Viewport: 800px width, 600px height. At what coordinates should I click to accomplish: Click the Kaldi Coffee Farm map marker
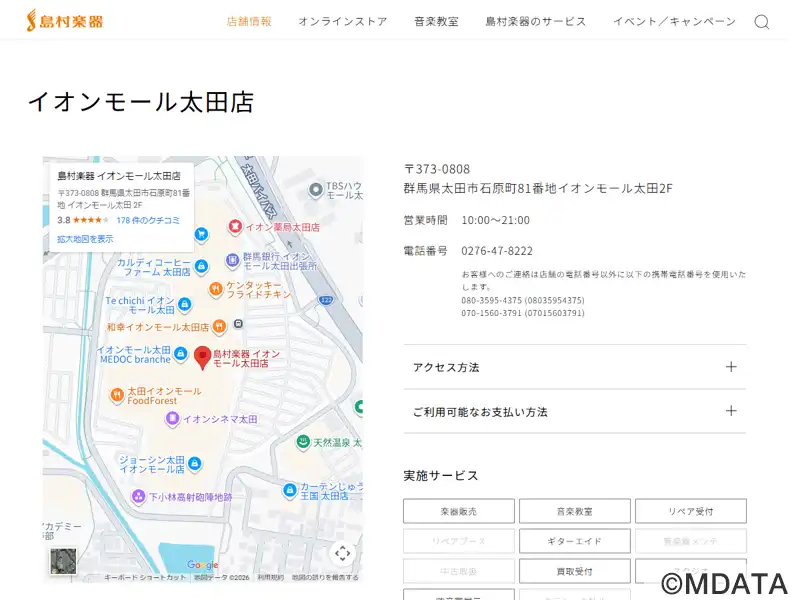click(201, 266)
